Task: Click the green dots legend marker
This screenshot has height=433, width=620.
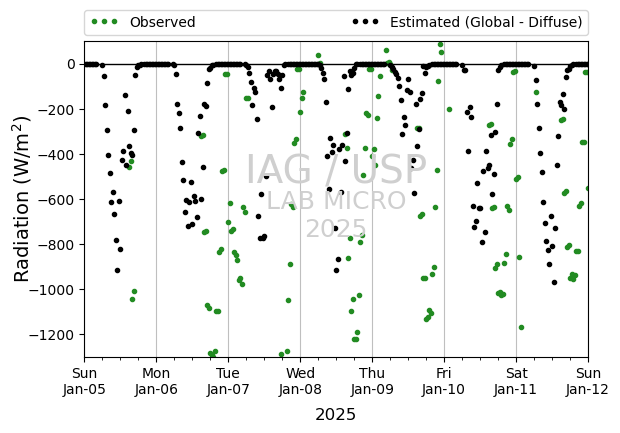Action: point(104,22)
